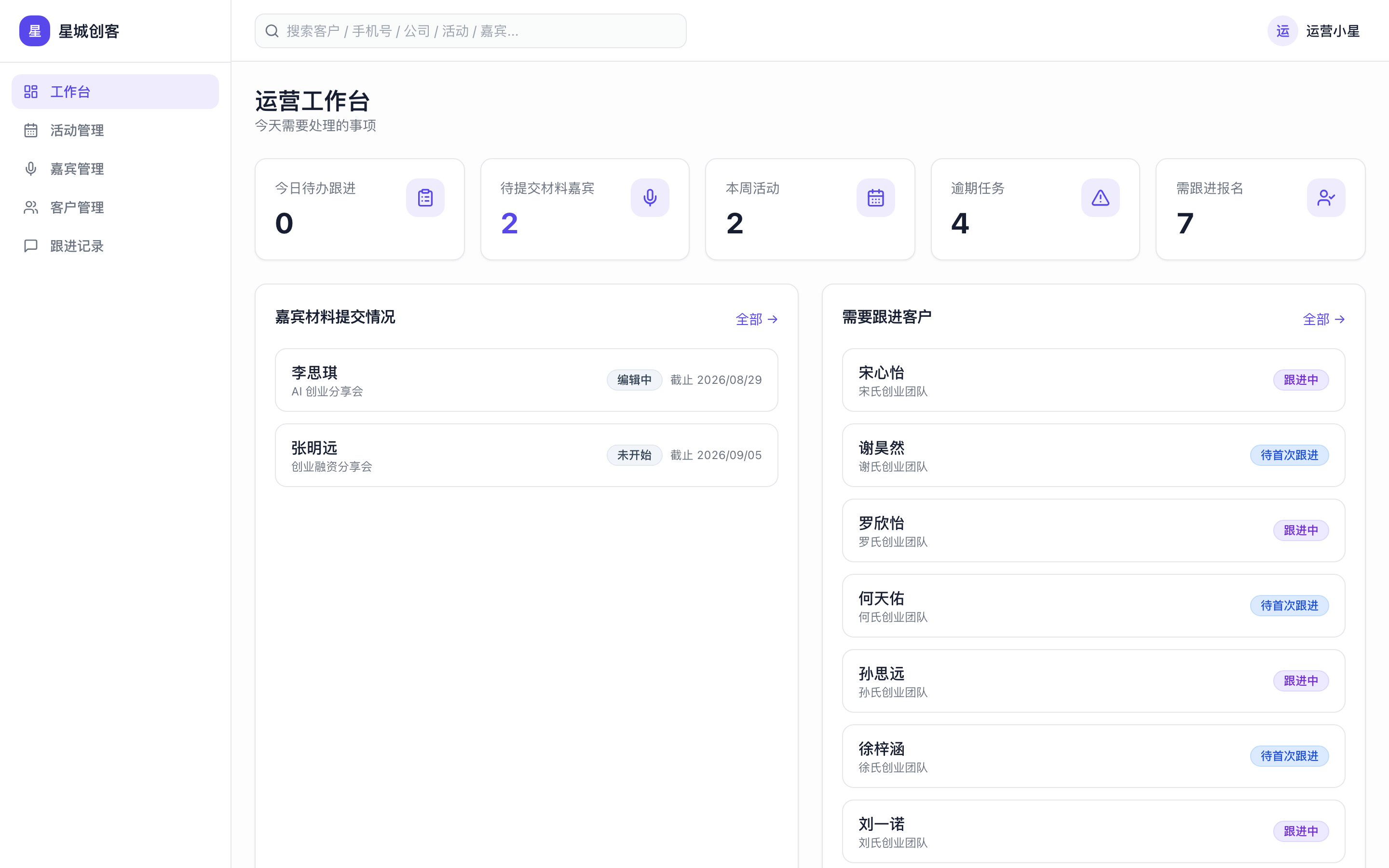This screenshot has width=1389, height=868.
Task: Open 嘉宾管理 sidebar item
Action: (x=115, y=169)
